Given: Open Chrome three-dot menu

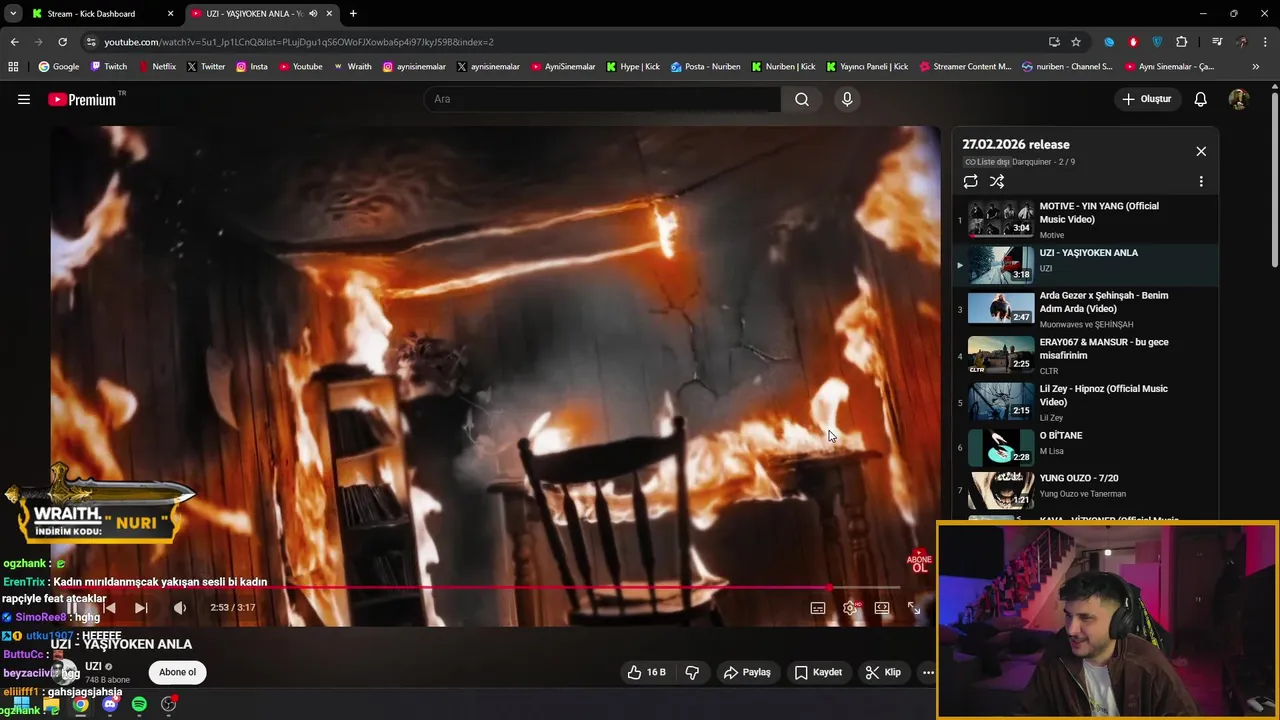Looking at the screenshot, I should pyautogui.click(x=1267, y=42).
